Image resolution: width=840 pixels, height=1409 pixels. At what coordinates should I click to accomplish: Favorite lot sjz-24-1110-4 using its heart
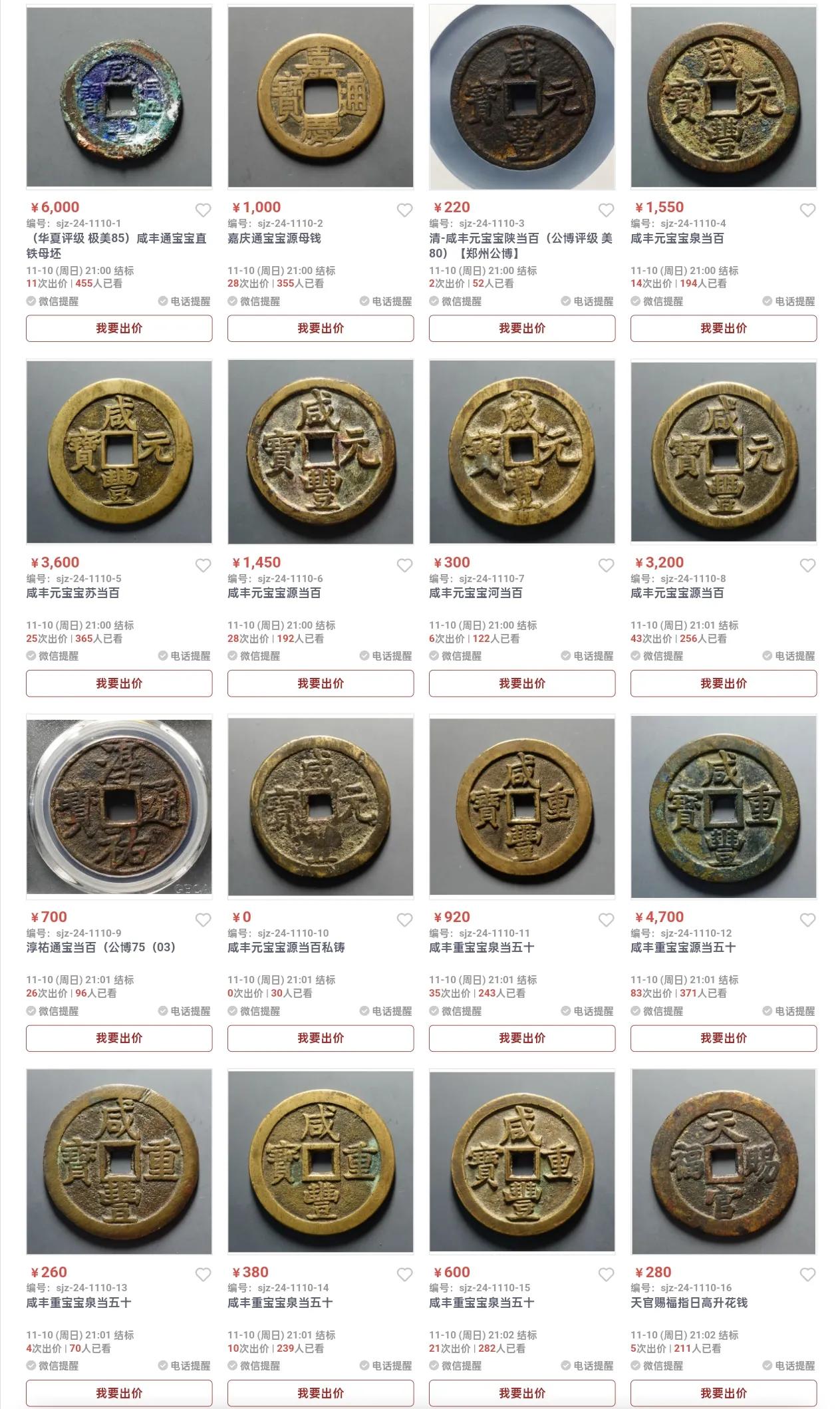coord(807,210)
